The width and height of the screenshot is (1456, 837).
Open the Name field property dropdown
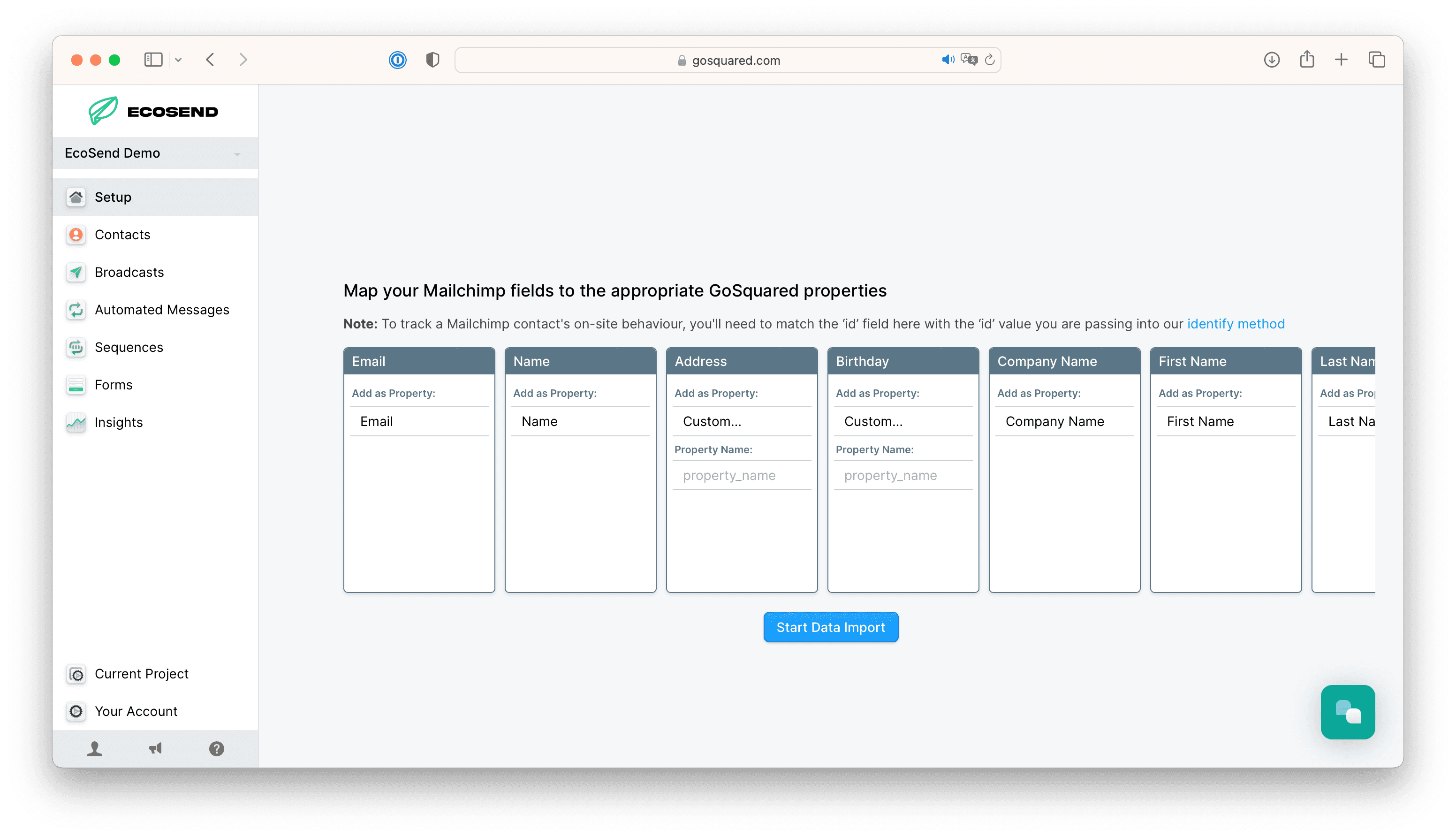(x=580, y=421)
